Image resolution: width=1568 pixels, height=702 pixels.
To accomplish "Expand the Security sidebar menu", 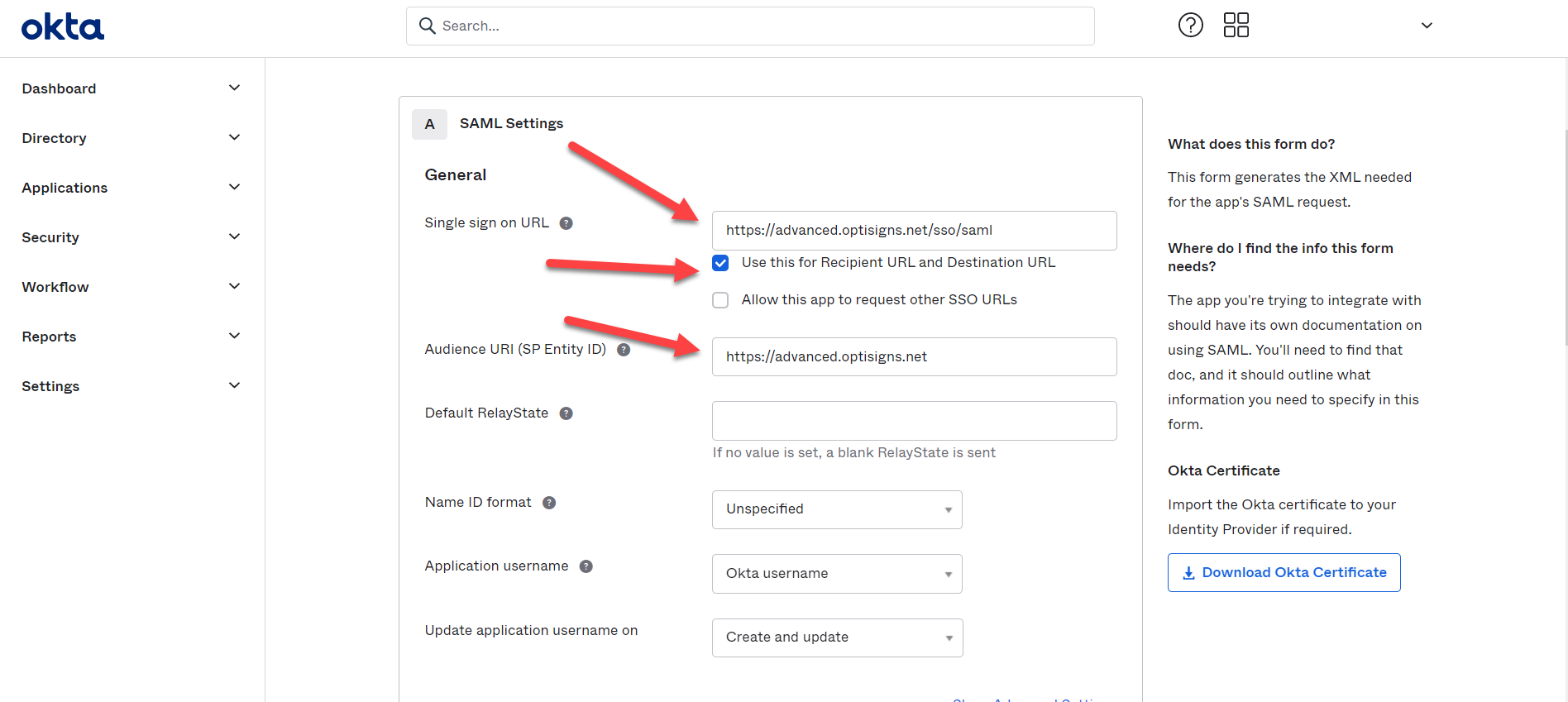I will 131,237.
